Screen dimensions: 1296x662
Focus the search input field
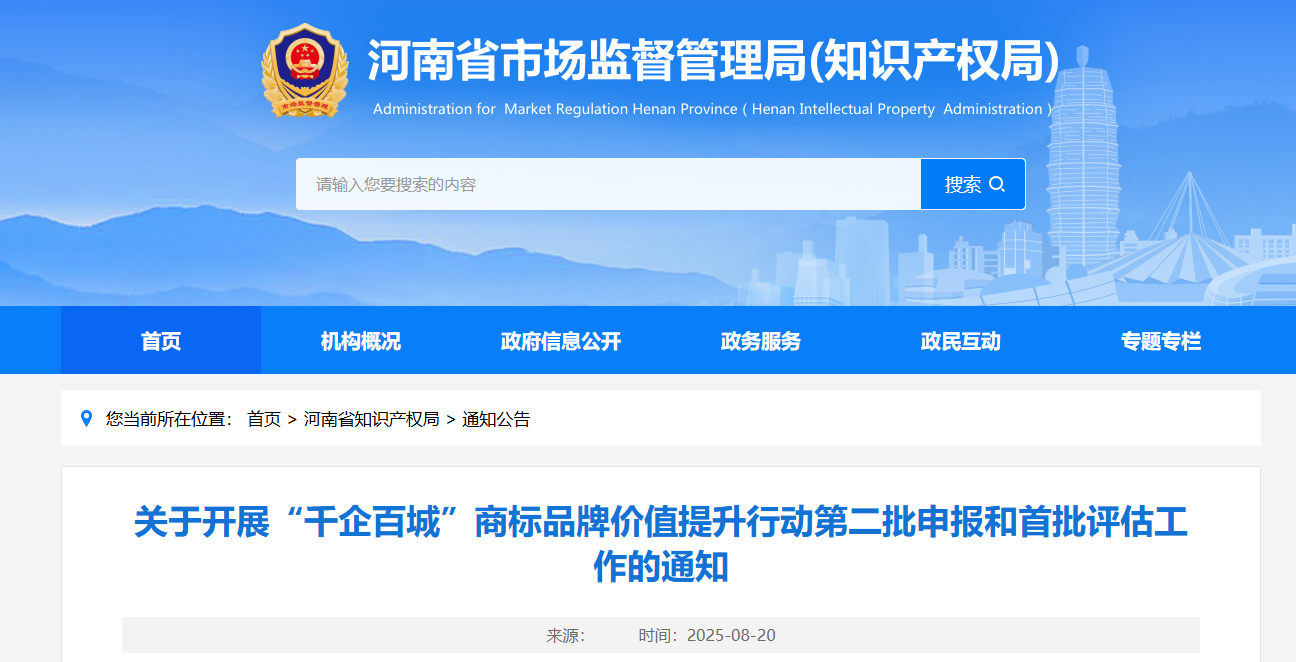(608, 184)
